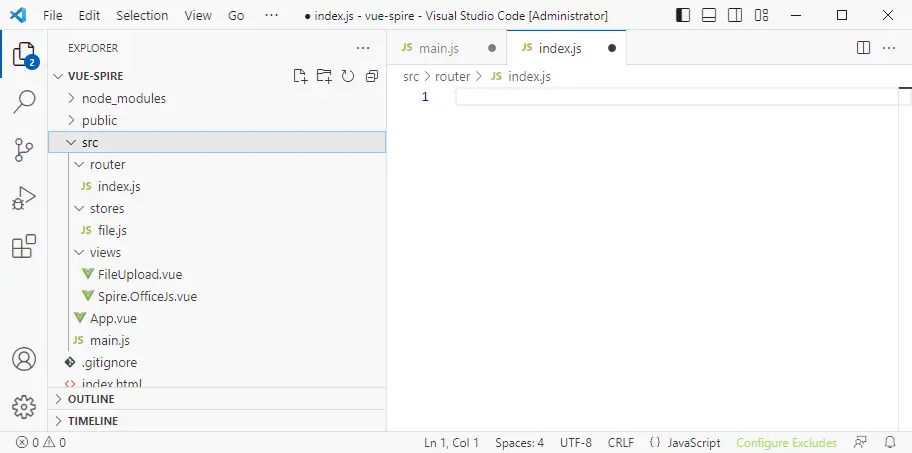This screenshot has height=453, width=912.
Task: Collapse all folders in Explorer
Action: 372,76
